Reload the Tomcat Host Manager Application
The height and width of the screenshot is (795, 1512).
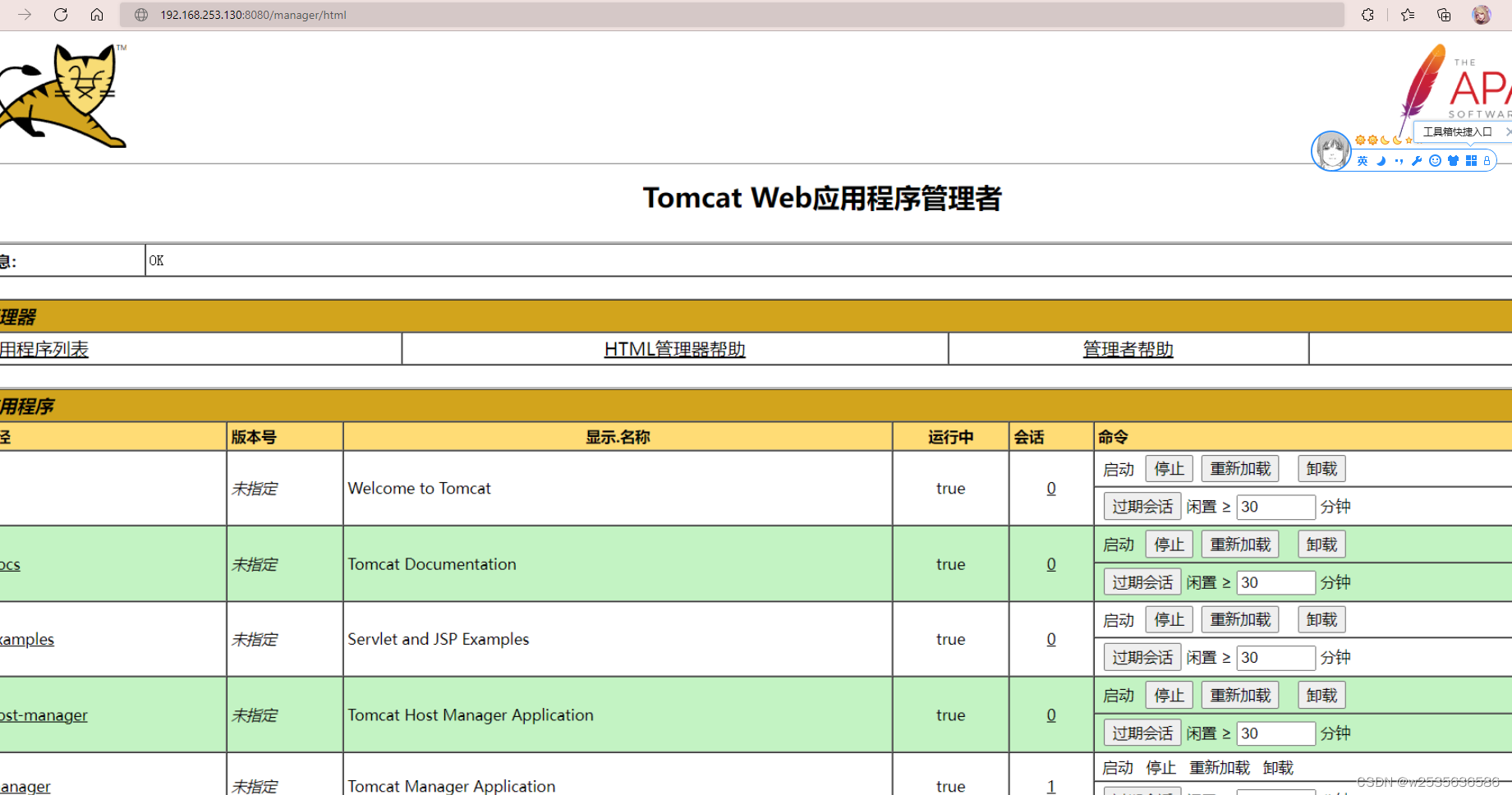[x=1240, y=696]
